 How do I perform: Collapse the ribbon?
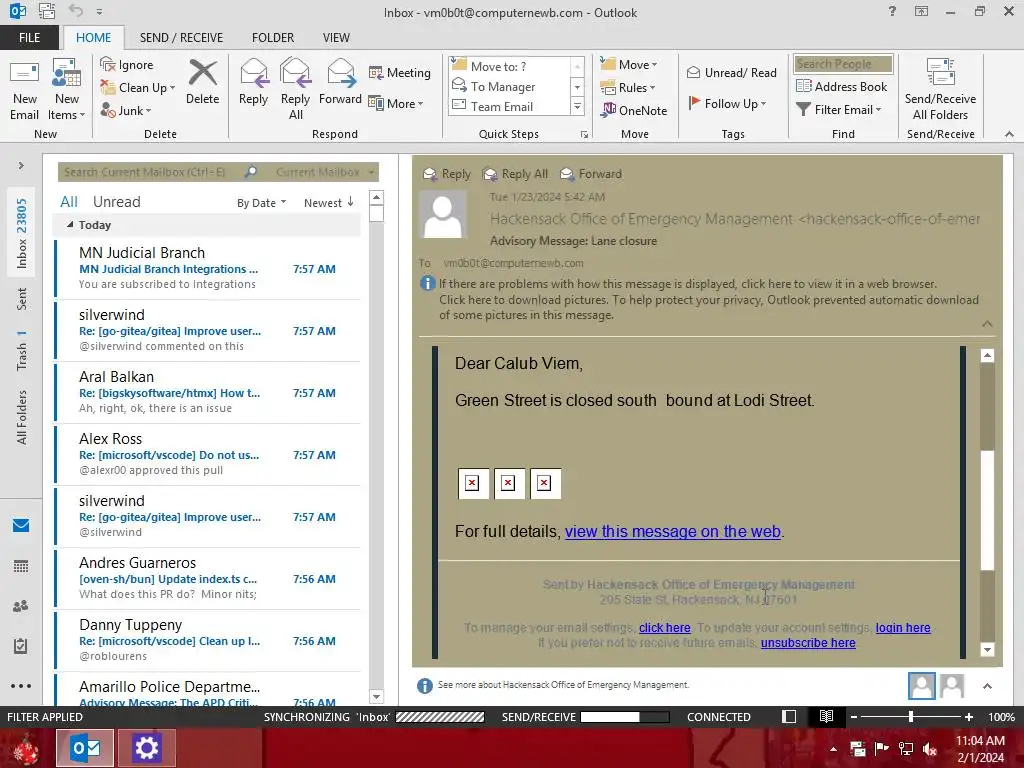click(x=1009, y=134)
